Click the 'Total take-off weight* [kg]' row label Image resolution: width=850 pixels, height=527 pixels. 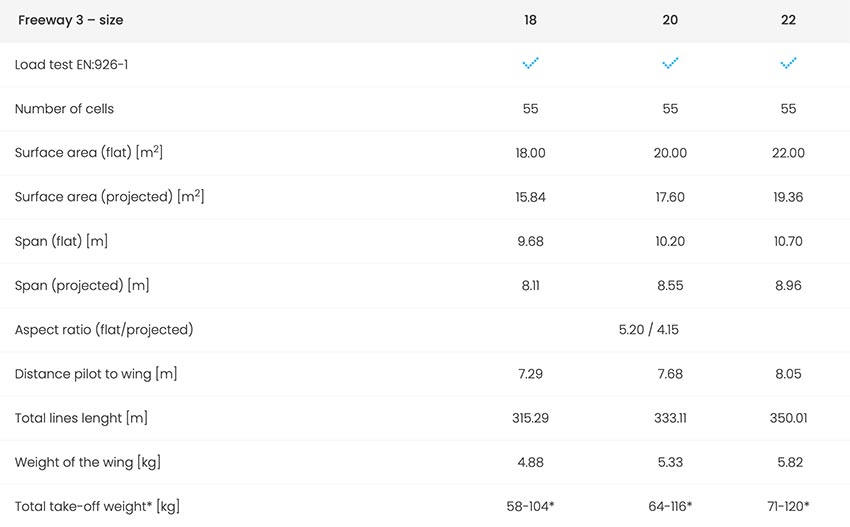[x=97, y=506]
